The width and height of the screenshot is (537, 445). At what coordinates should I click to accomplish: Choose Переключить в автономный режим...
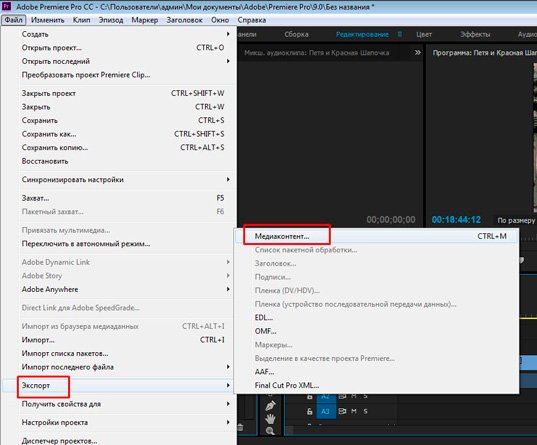point(119,244)
